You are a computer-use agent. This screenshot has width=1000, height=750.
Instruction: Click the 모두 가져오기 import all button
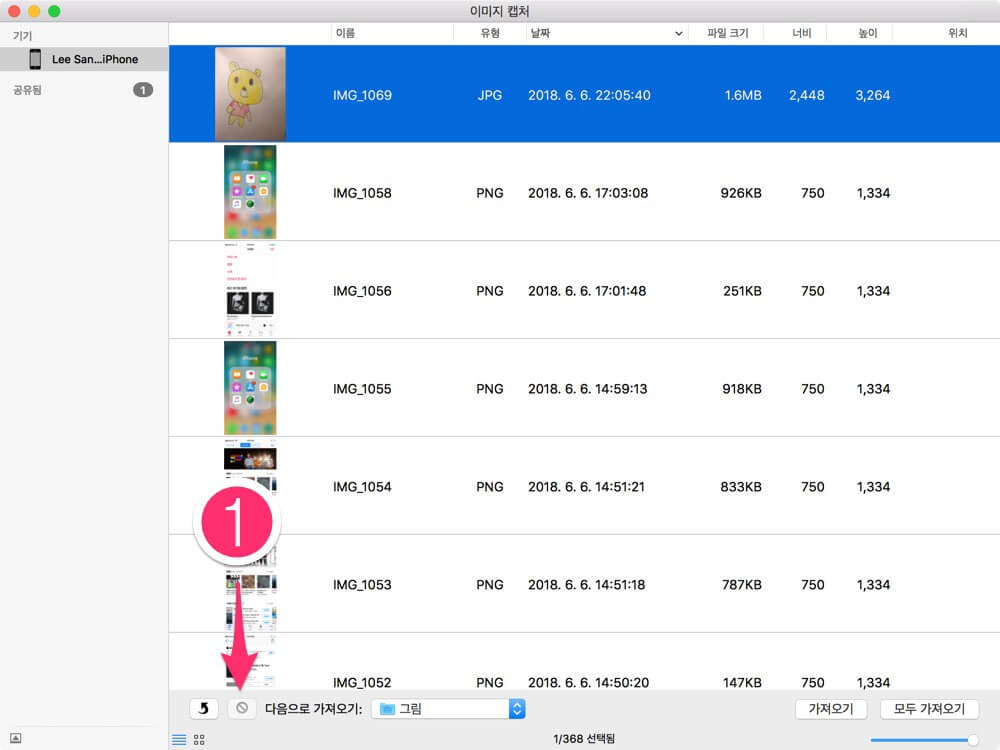coord(929,709)
